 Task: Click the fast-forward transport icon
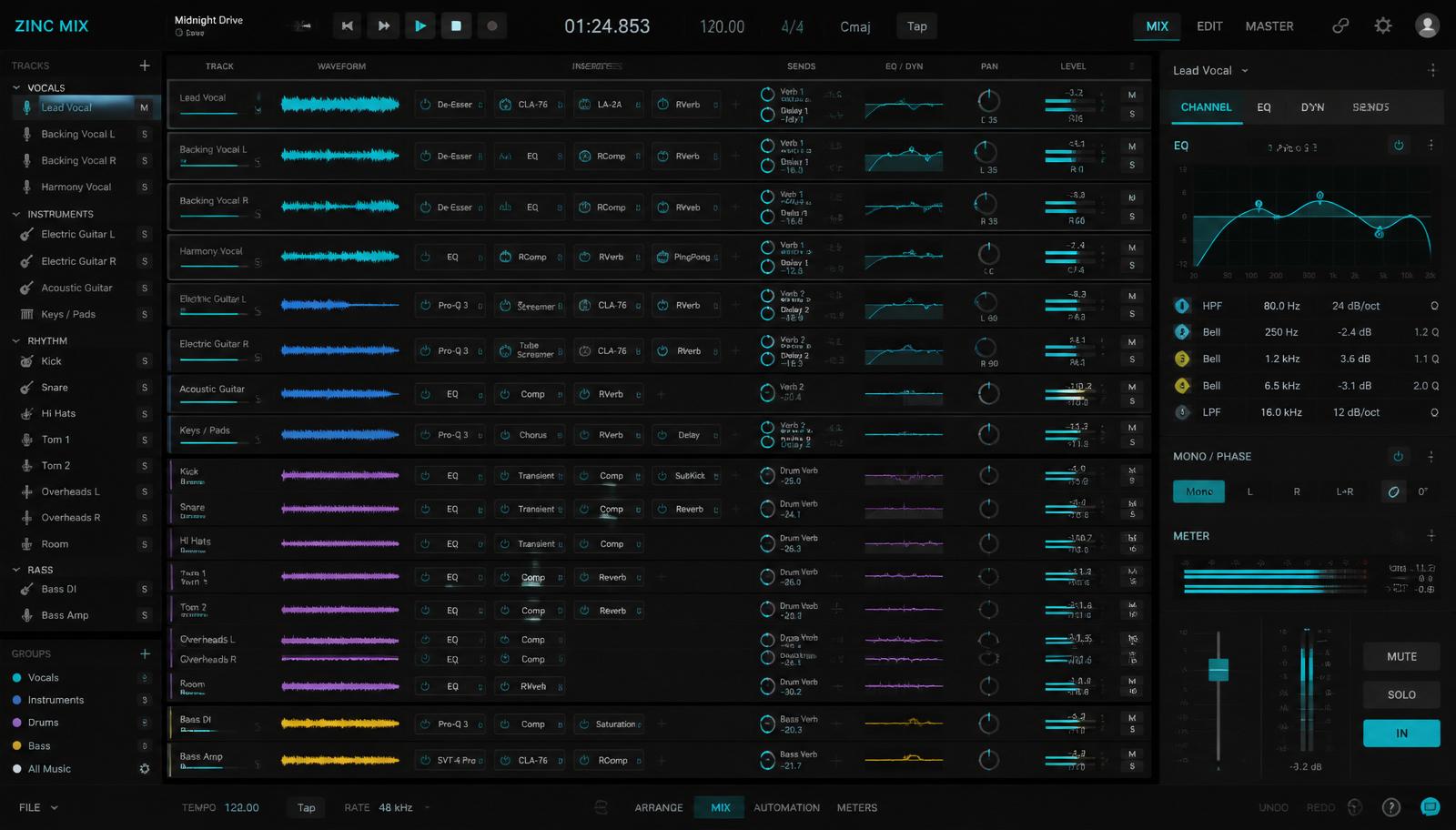[x=383, y=26]
